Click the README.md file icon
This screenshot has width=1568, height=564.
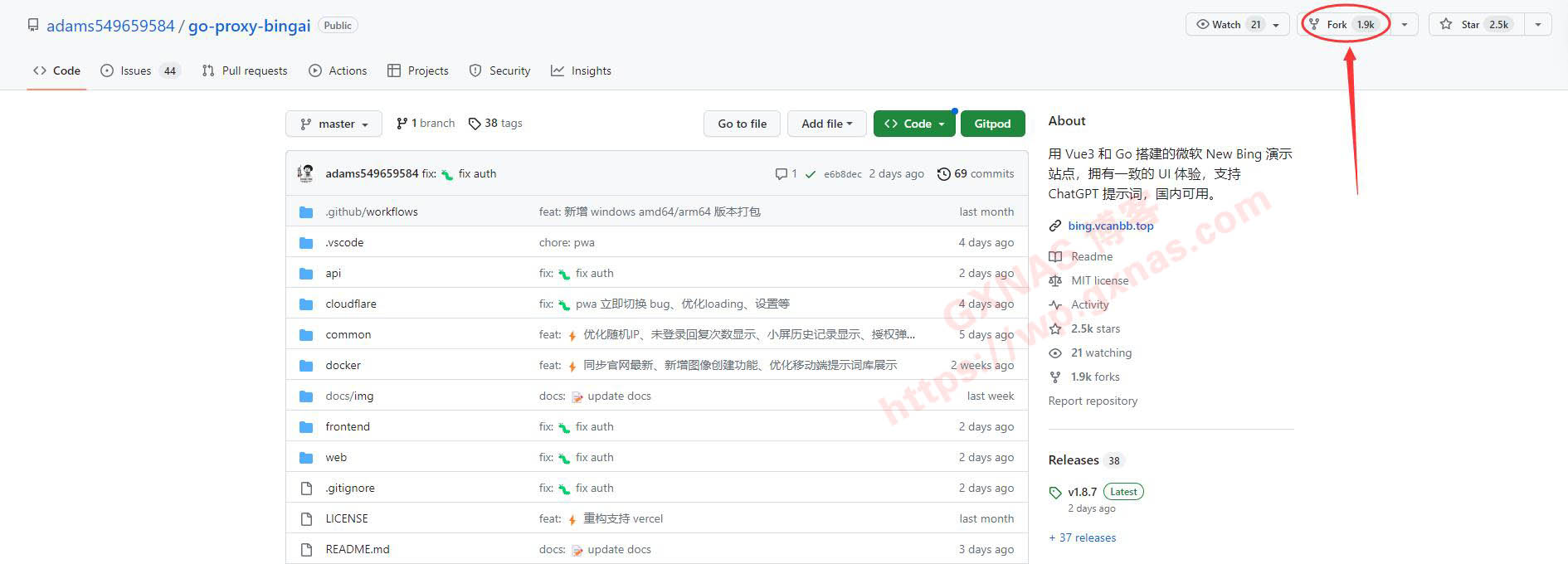point(306,549)
